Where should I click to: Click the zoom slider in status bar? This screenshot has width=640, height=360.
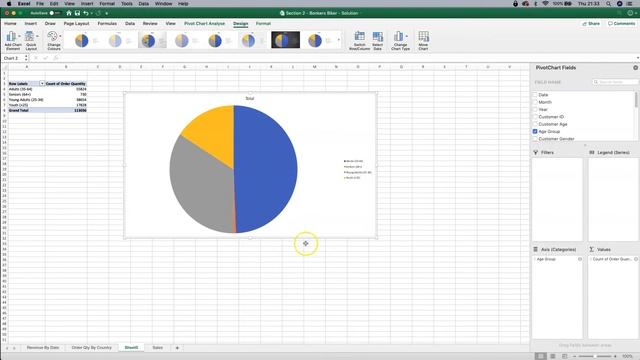pyautogui.click(x=595, y=356)
